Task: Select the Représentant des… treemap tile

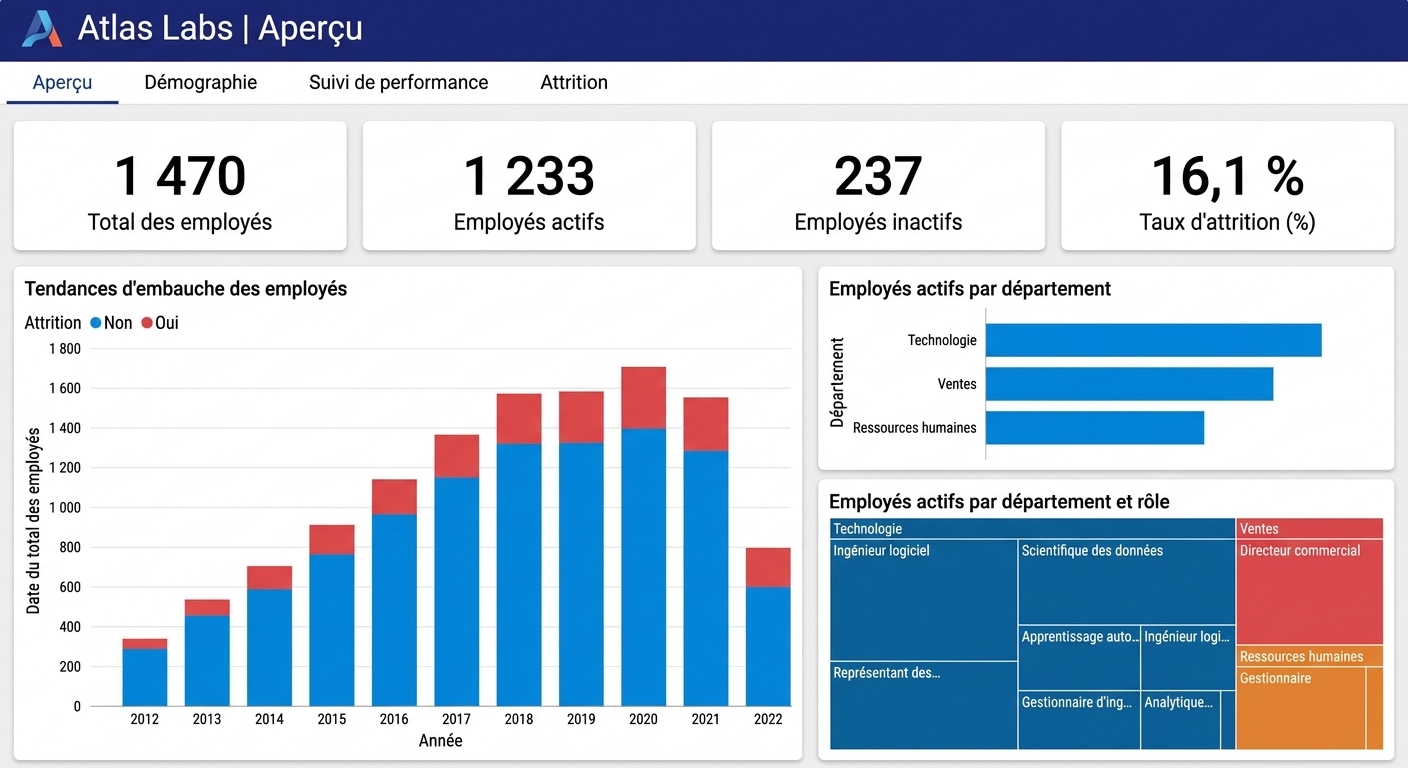Action: [x=924, y=706]
